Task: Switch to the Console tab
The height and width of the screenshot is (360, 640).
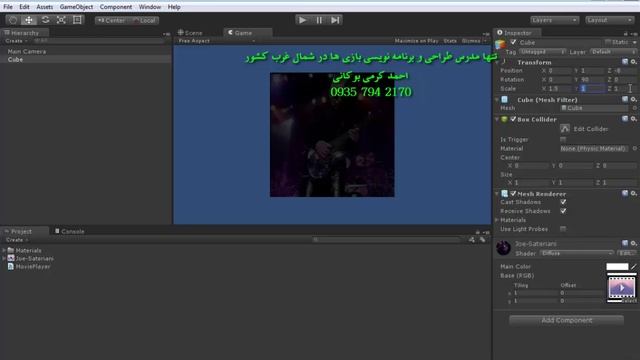Action: click(69, 231)
